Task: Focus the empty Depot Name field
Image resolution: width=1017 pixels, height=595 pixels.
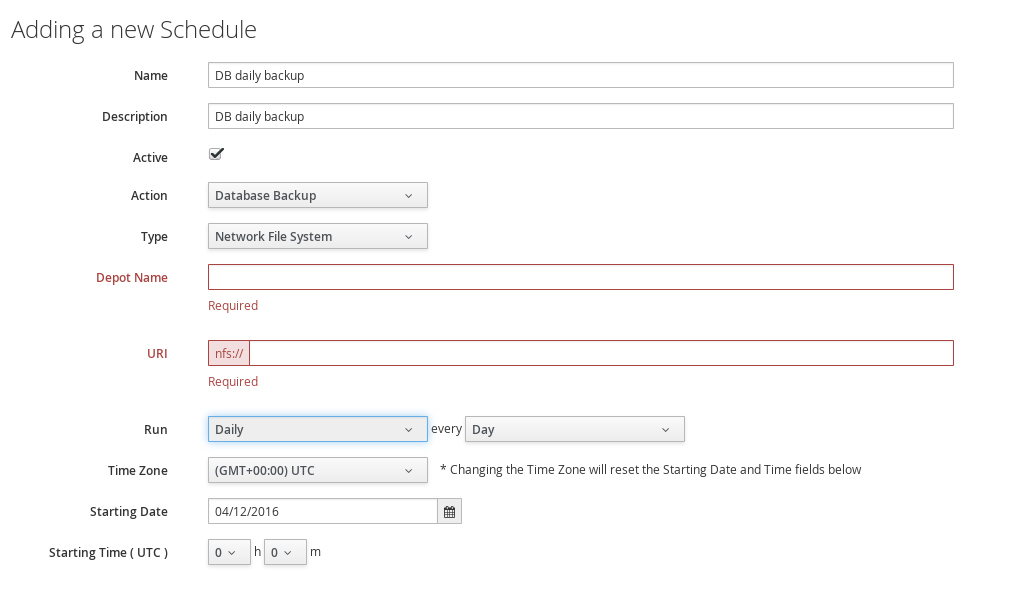Action: click(x=580, y=277)
